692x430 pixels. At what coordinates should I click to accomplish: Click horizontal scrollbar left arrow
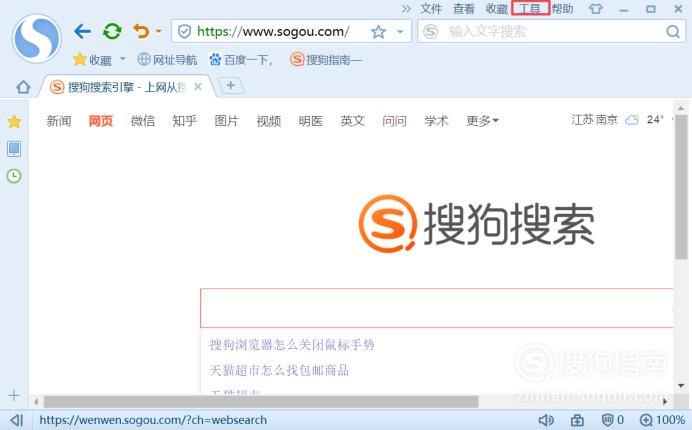pyautogui.click(x=36, y=402)
